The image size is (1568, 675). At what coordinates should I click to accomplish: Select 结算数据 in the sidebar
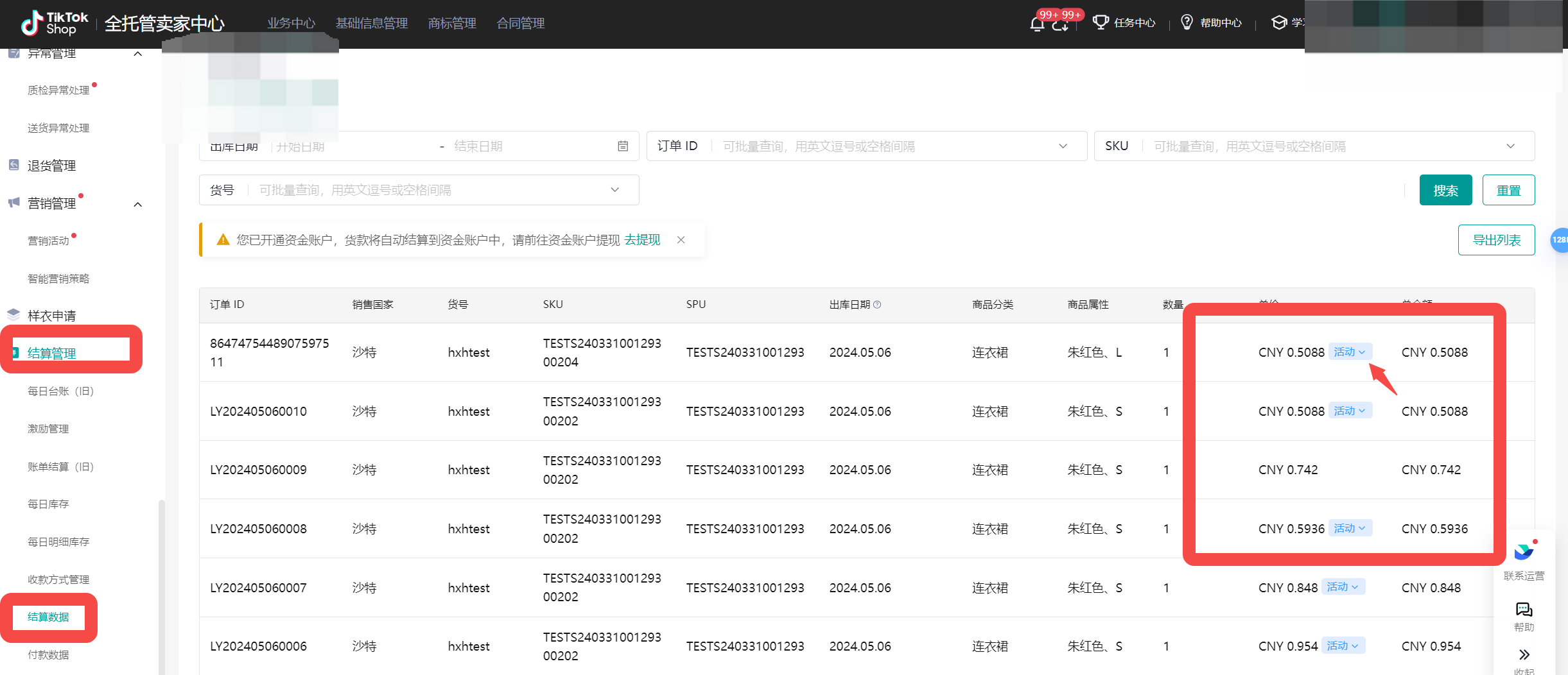tap(48, 617)
